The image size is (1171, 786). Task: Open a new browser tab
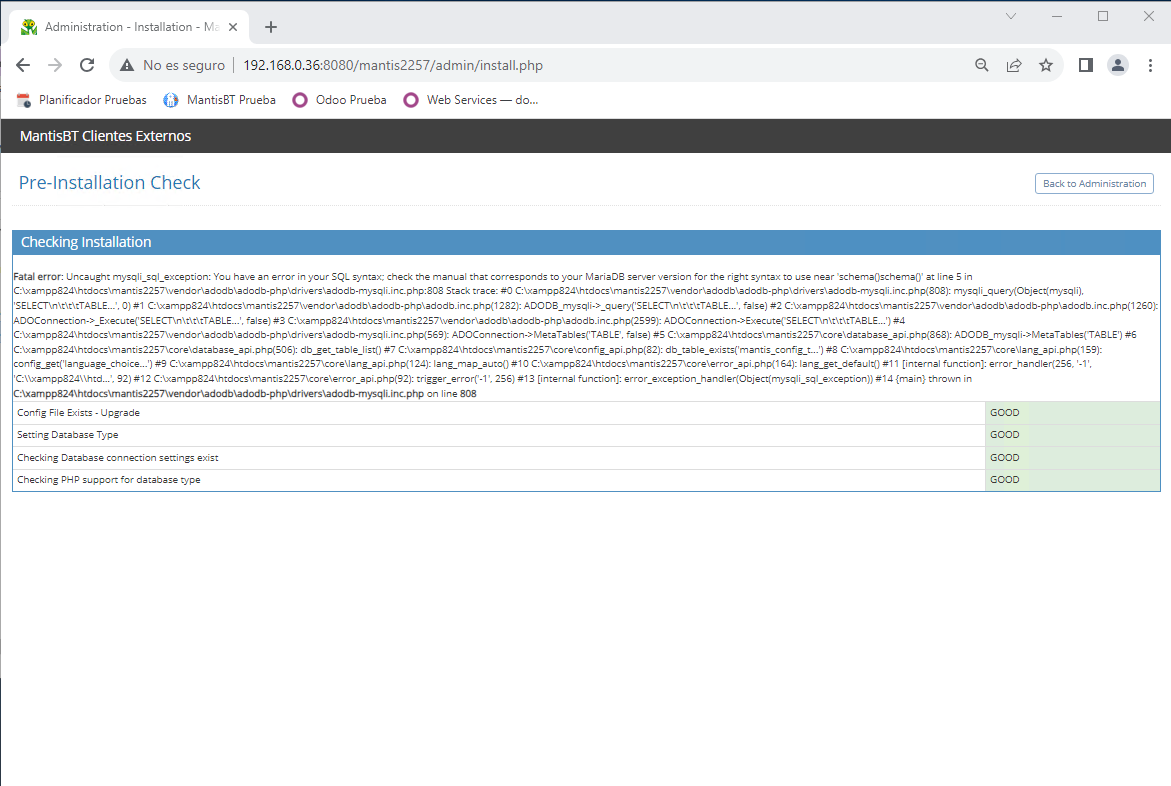271,27
